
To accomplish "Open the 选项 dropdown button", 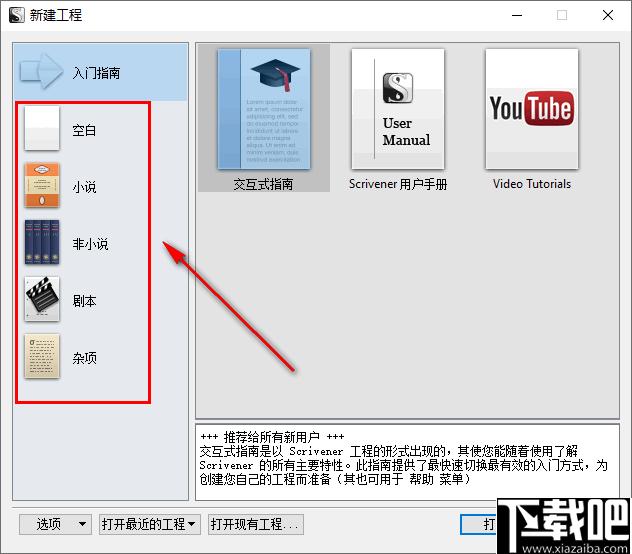I will point(55,524).
